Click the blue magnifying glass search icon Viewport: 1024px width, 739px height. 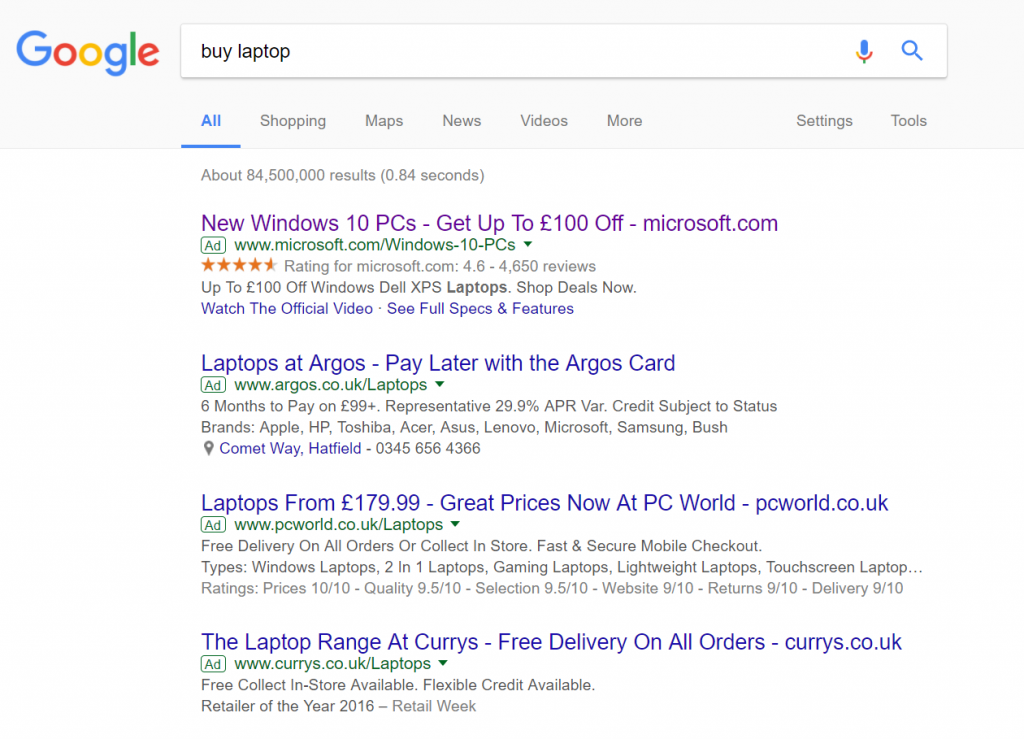click(912, 50)
